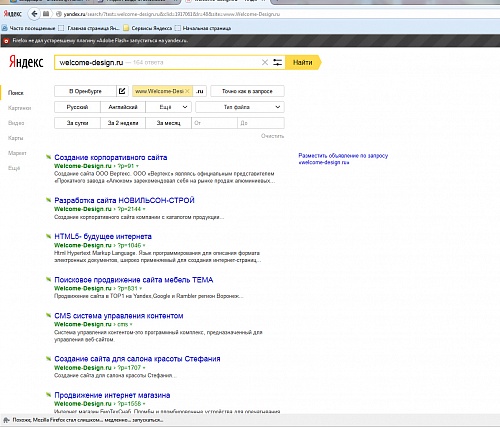This screenshot has width=500, height=427.
Task: Switch to 'Видео' search section
Action: (16, 123)
